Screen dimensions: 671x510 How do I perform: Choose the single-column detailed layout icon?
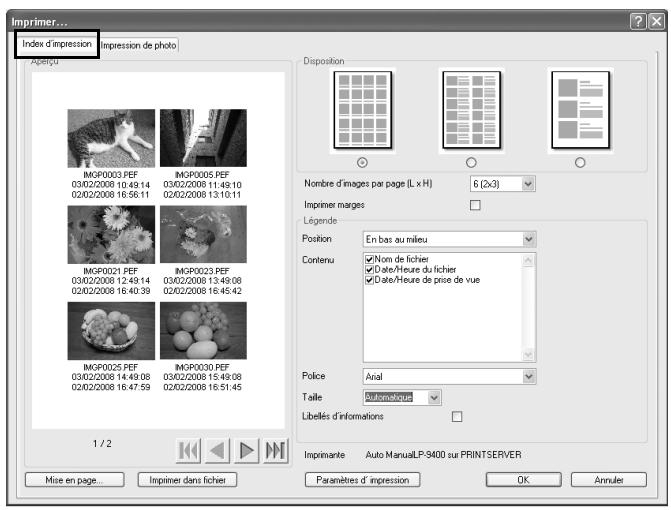coord(580,110)
